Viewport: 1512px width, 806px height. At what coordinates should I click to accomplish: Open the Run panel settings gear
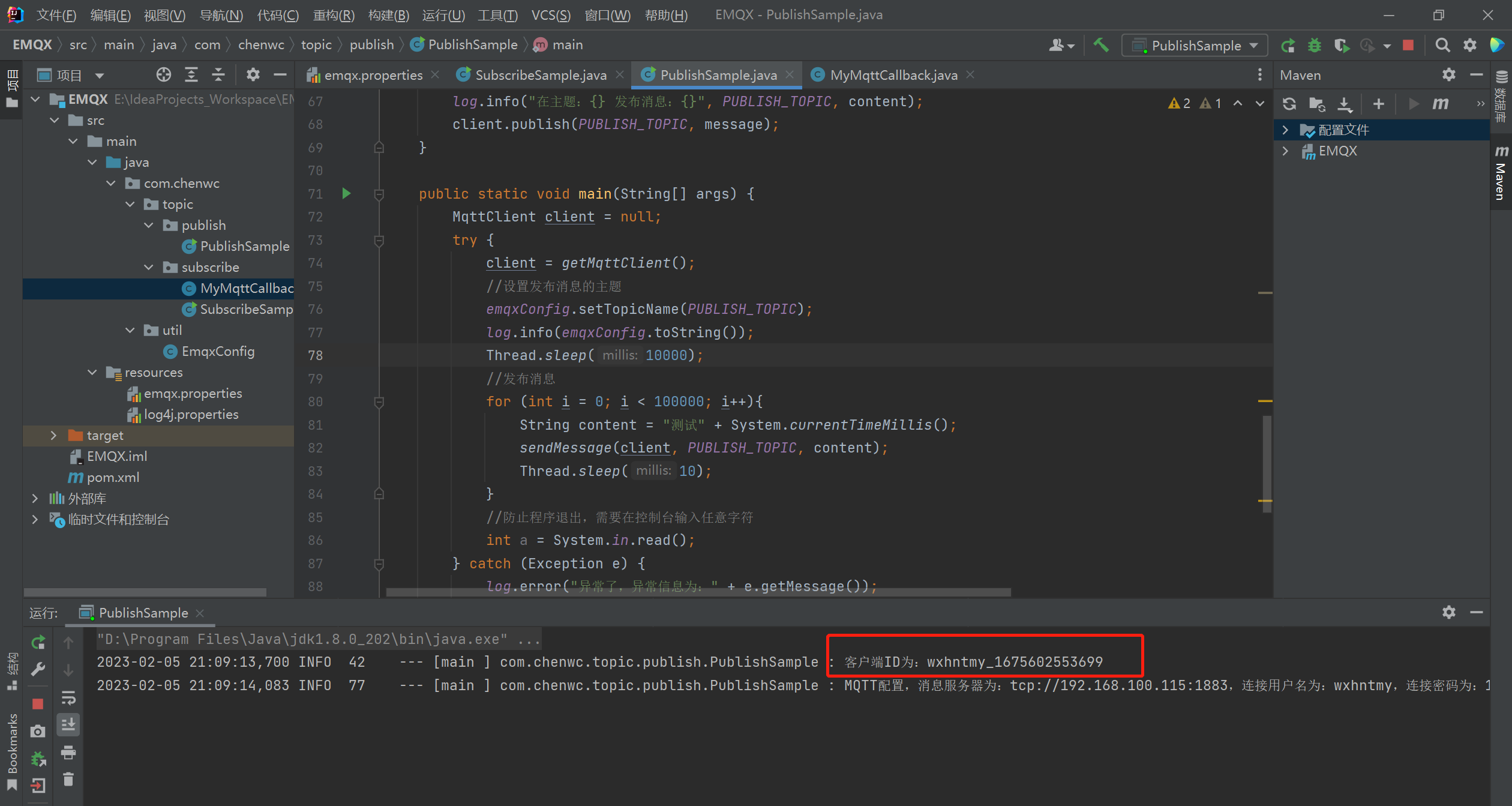tap(1449, 612)
